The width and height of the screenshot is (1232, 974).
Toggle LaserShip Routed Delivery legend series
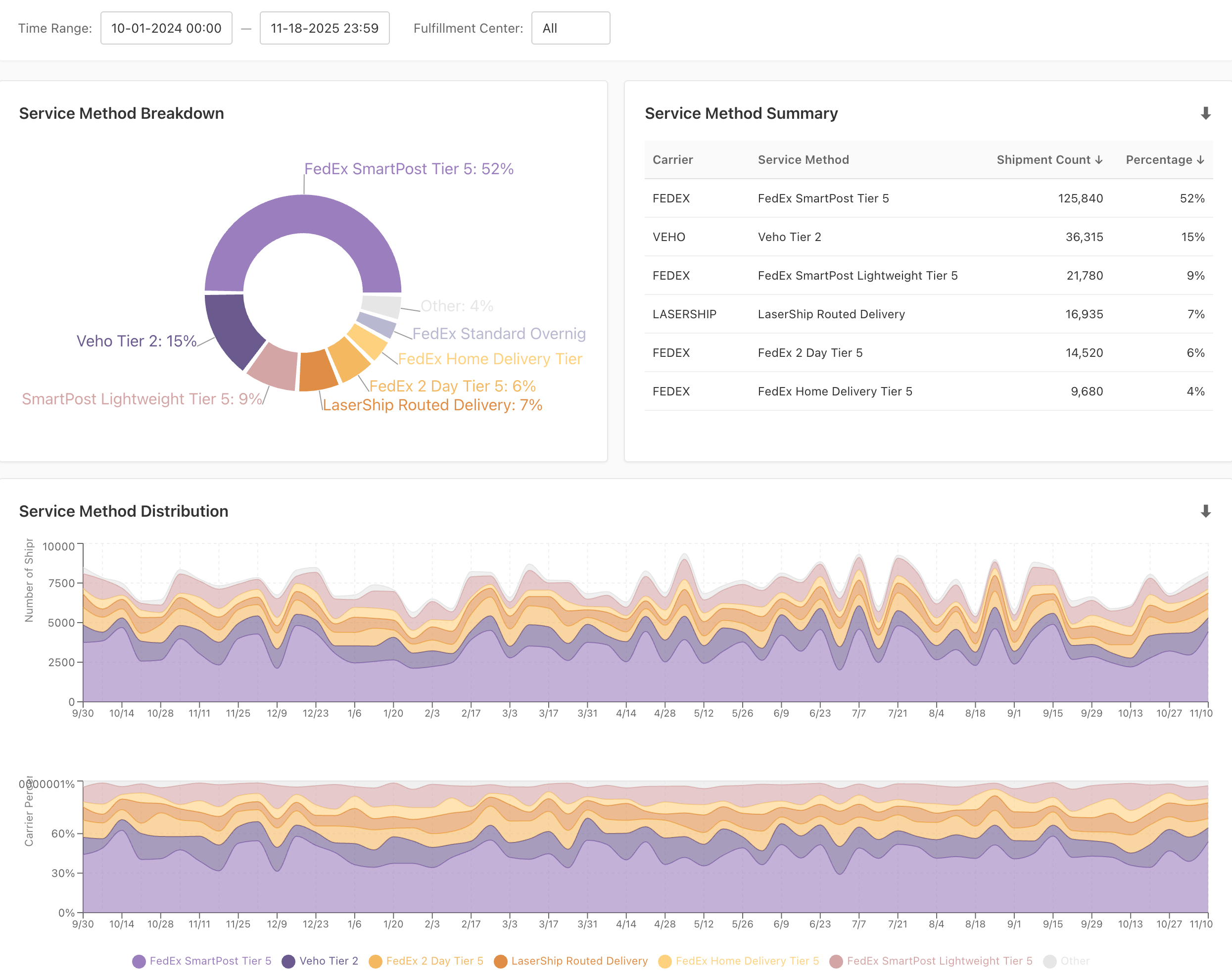click(579, 961)
